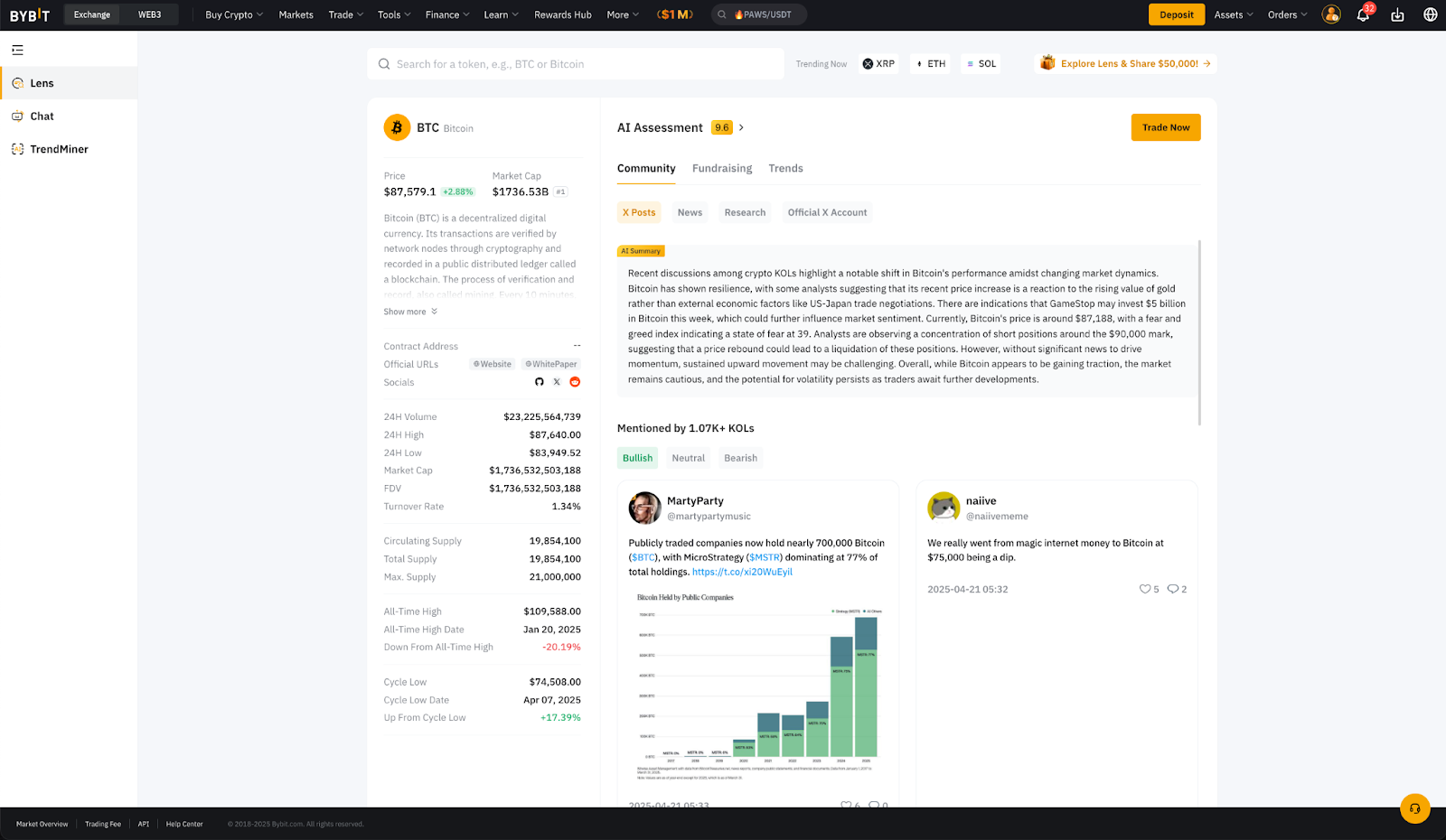Click the Bitcoin coin logo
This screenshot has width=1446, height=840.
coord(397,127)
